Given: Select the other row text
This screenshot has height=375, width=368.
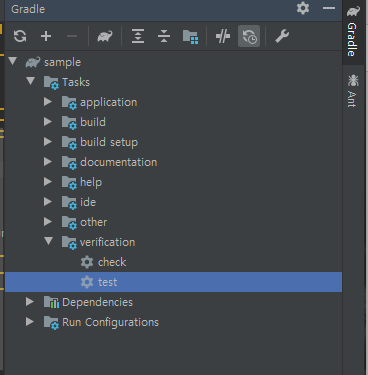Looking at the screenshot, I should pos(93,222).
